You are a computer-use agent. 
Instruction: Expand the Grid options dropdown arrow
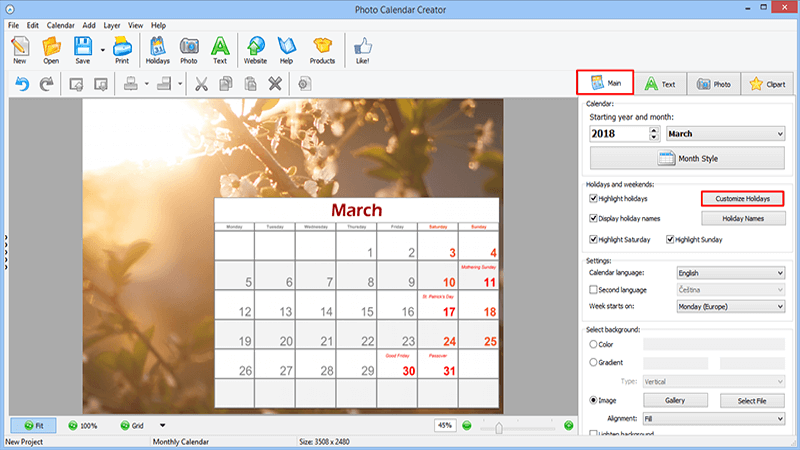click(162, 426)
